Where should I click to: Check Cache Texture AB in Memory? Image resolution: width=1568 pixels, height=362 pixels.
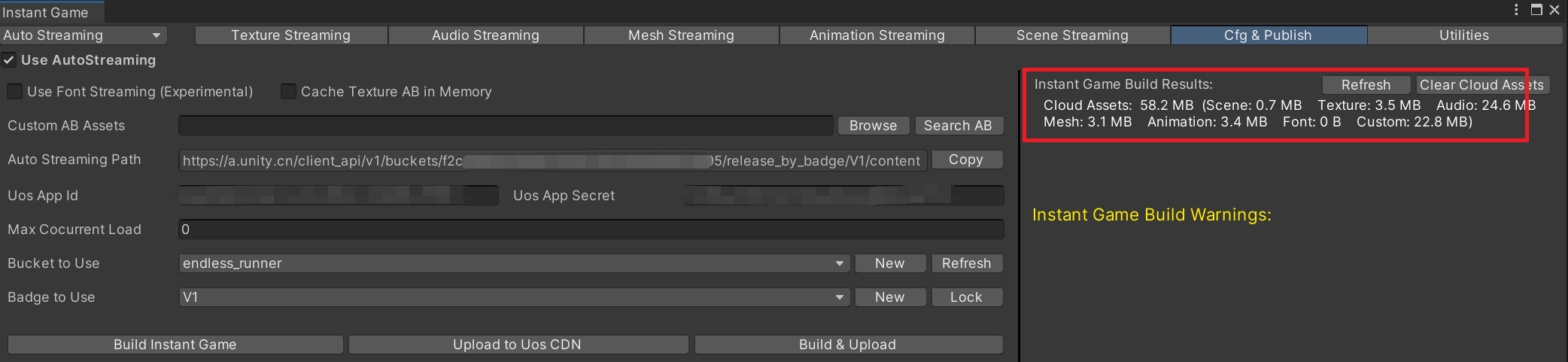pyautogui.click(x=288, y=92)
